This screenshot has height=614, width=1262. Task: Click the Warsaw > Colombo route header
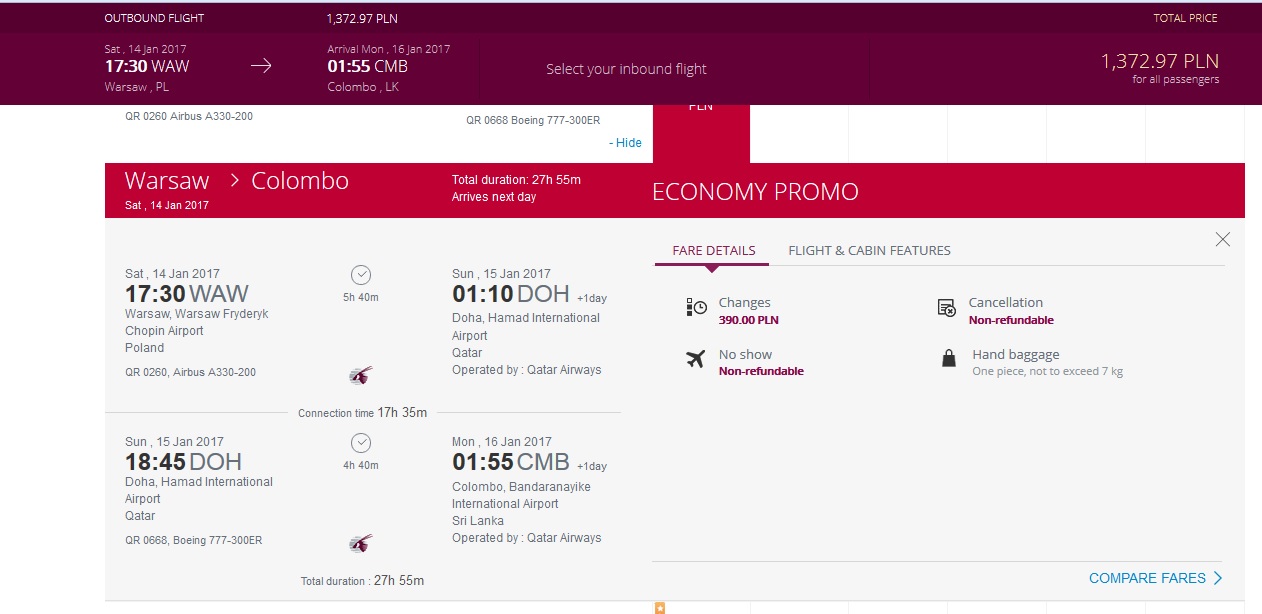tap(237, 181)
